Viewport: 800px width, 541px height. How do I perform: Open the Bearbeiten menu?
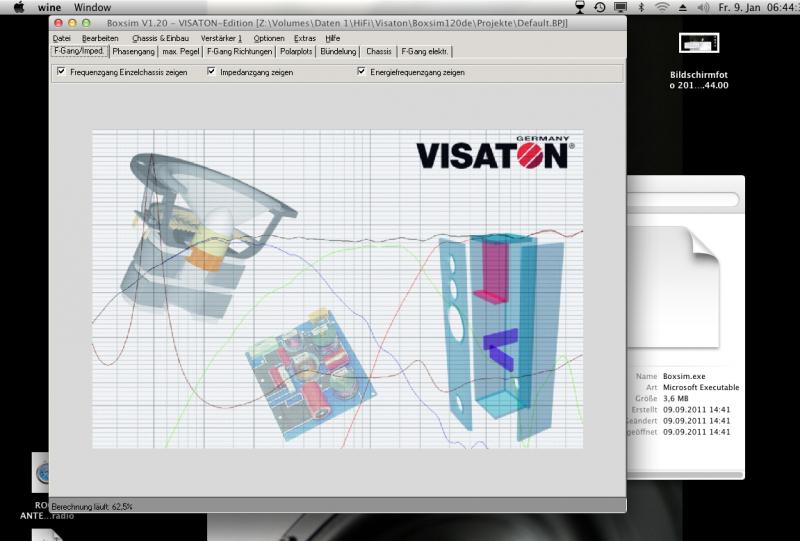pyautogui.click(x=100, y=38)
